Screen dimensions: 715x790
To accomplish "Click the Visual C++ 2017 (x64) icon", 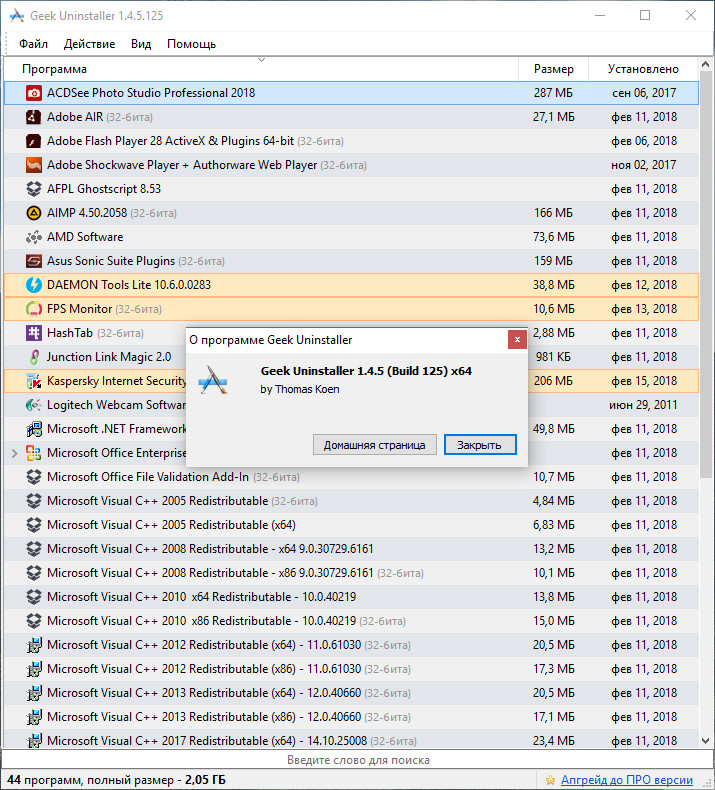I will coord(34,741).
